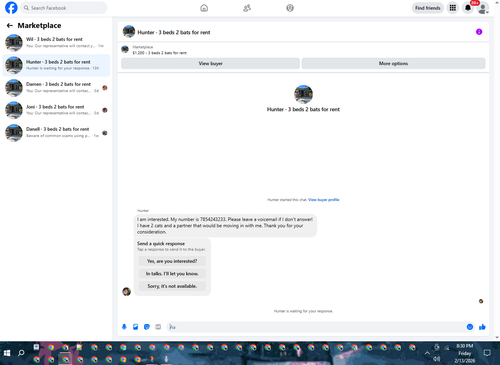Image resolution: width=500 pixels, height=365 pixels.
Task: Open the Groups icon in top navigation
Action: (x=290, y=8)
